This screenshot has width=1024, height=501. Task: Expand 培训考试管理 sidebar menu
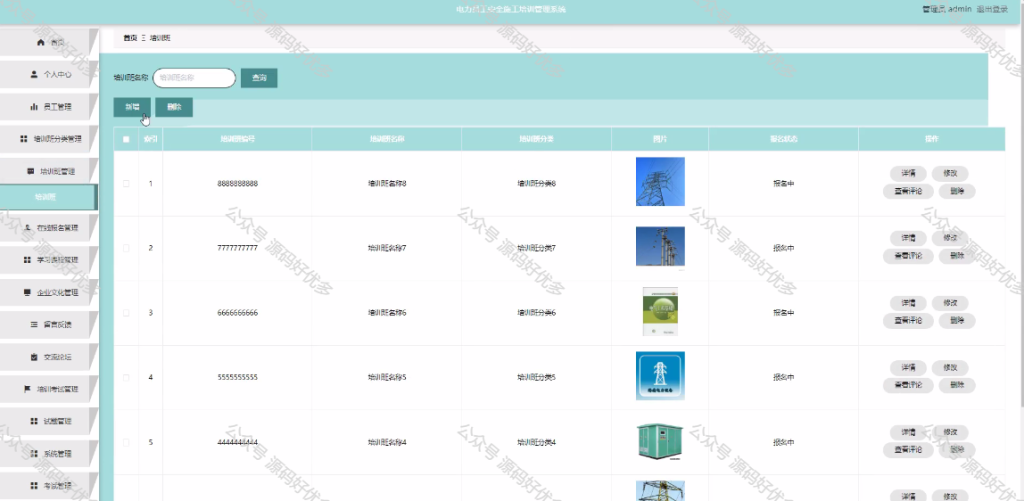[x=49, y=389]
